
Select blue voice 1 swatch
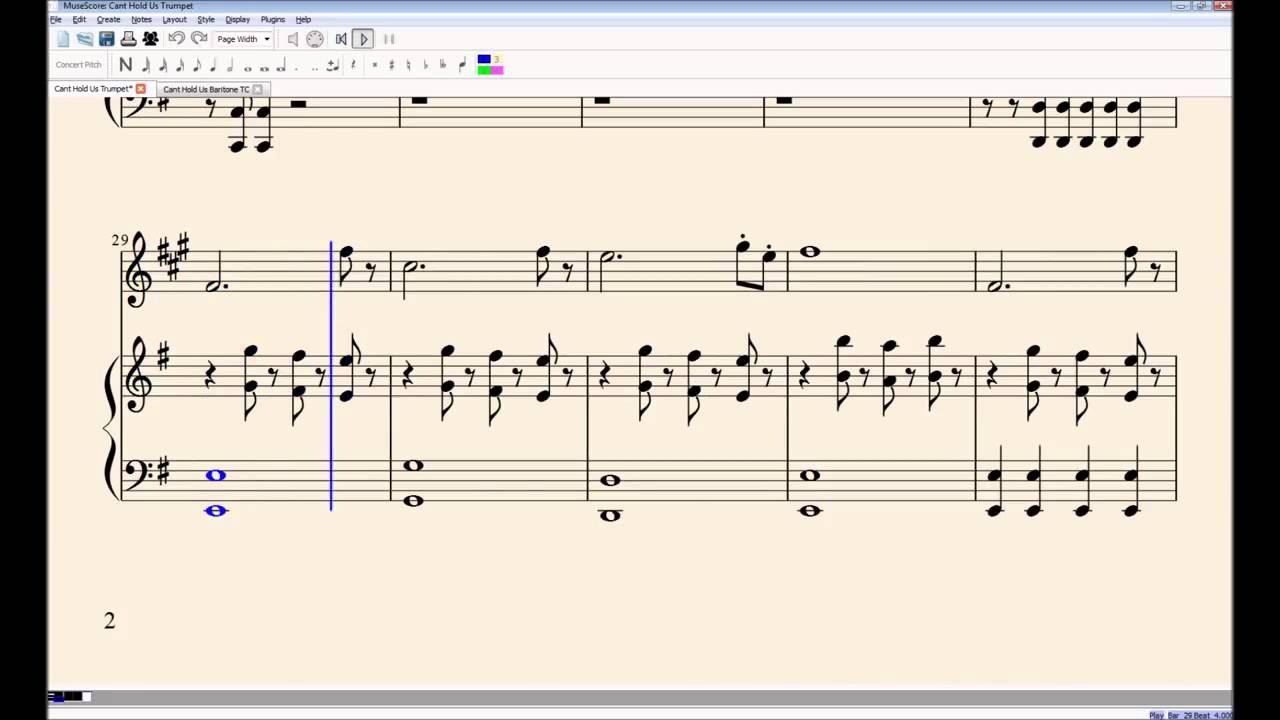tap(484, 60)
